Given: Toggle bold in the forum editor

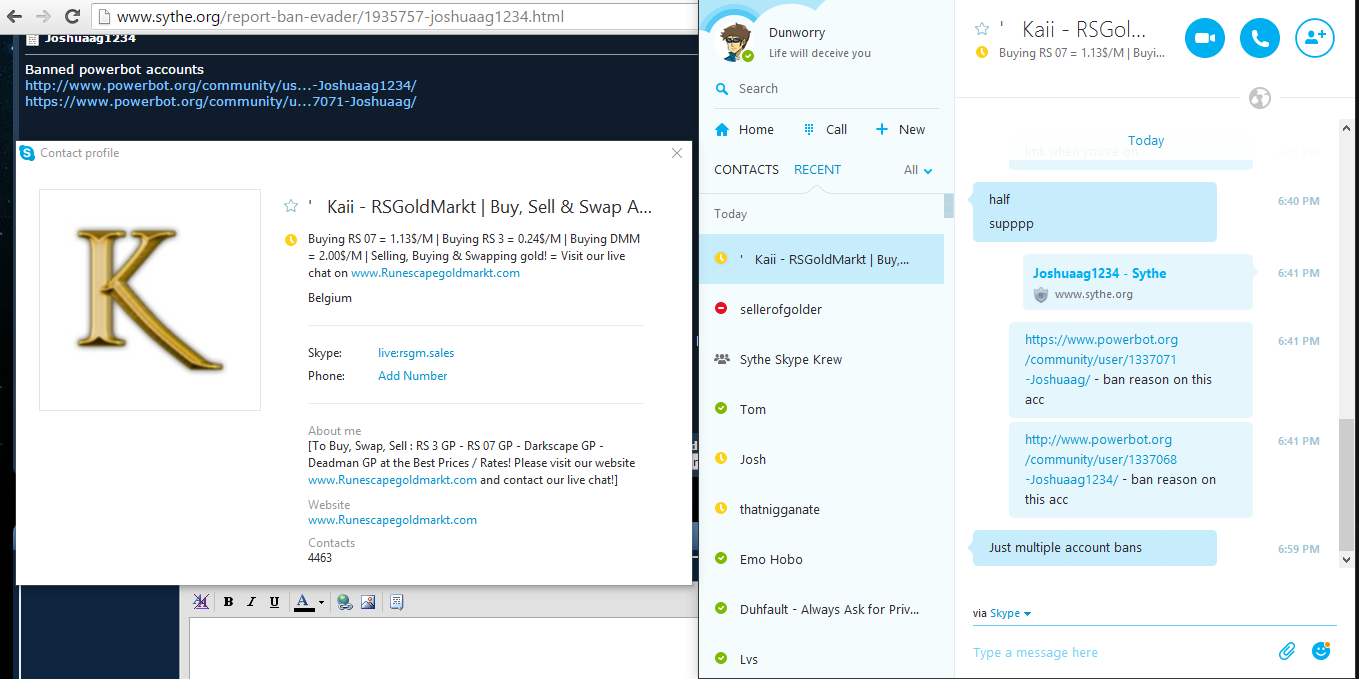Looking at the screenshot, I should 228,602.
